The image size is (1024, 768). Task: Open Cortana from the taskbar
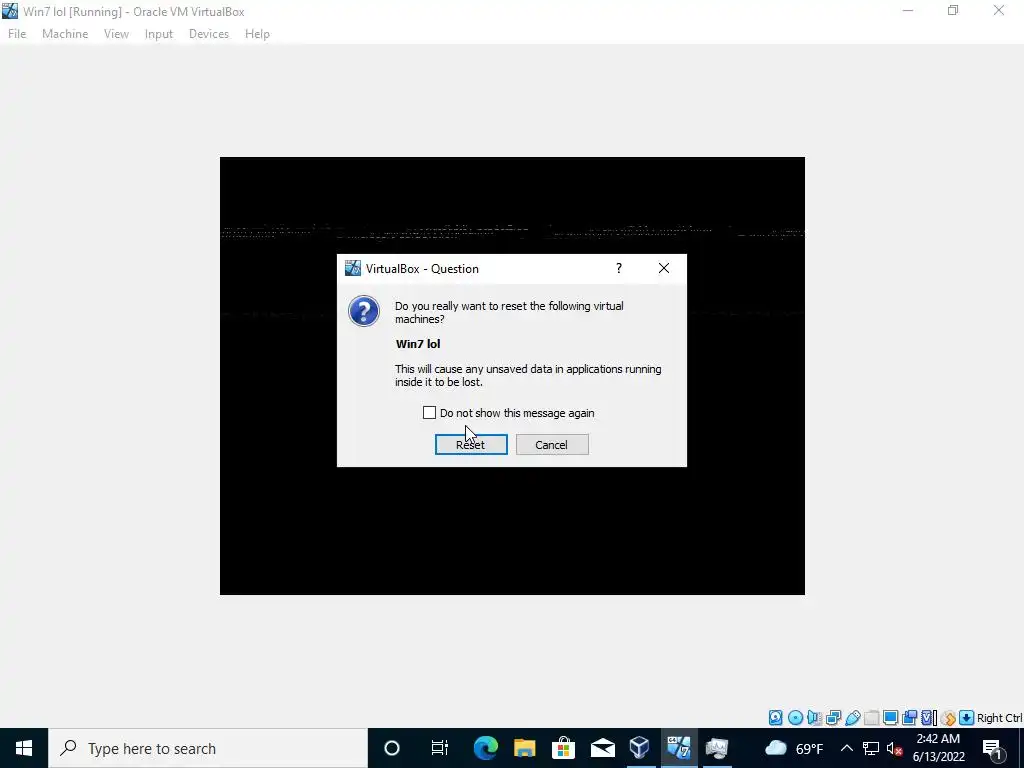pos(392,748)
